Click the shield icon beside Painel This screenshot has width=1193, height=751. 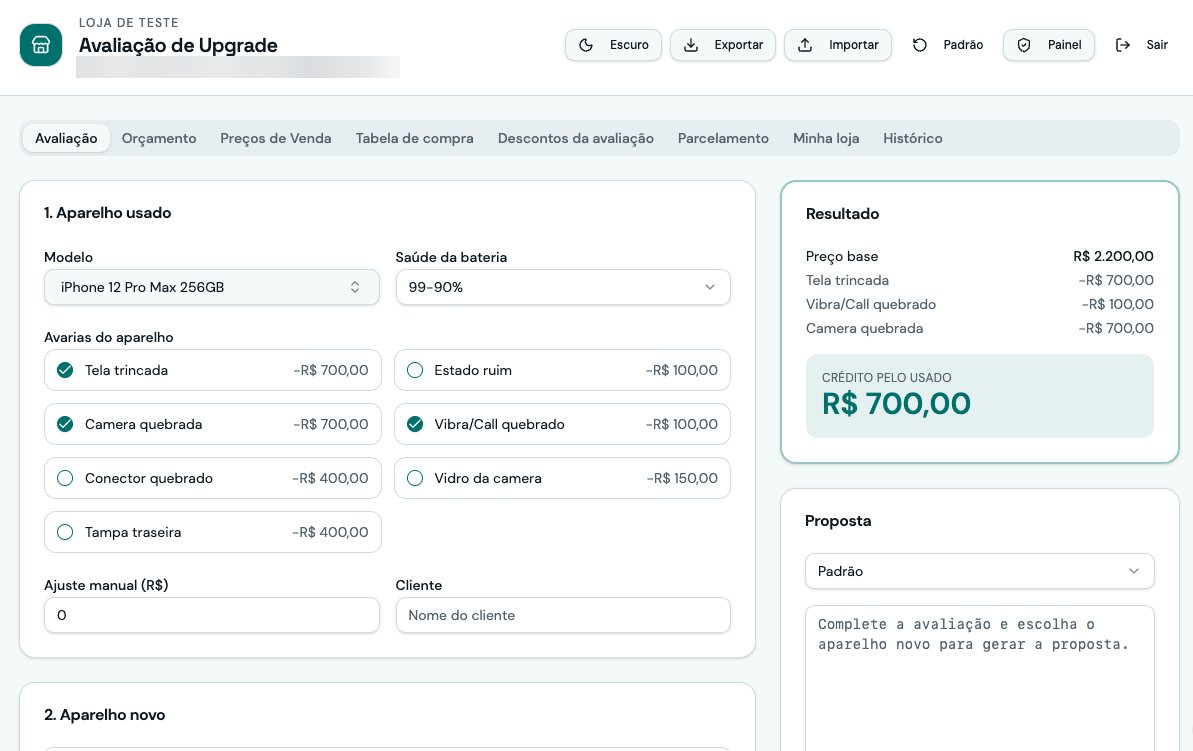pos(1024,45)
